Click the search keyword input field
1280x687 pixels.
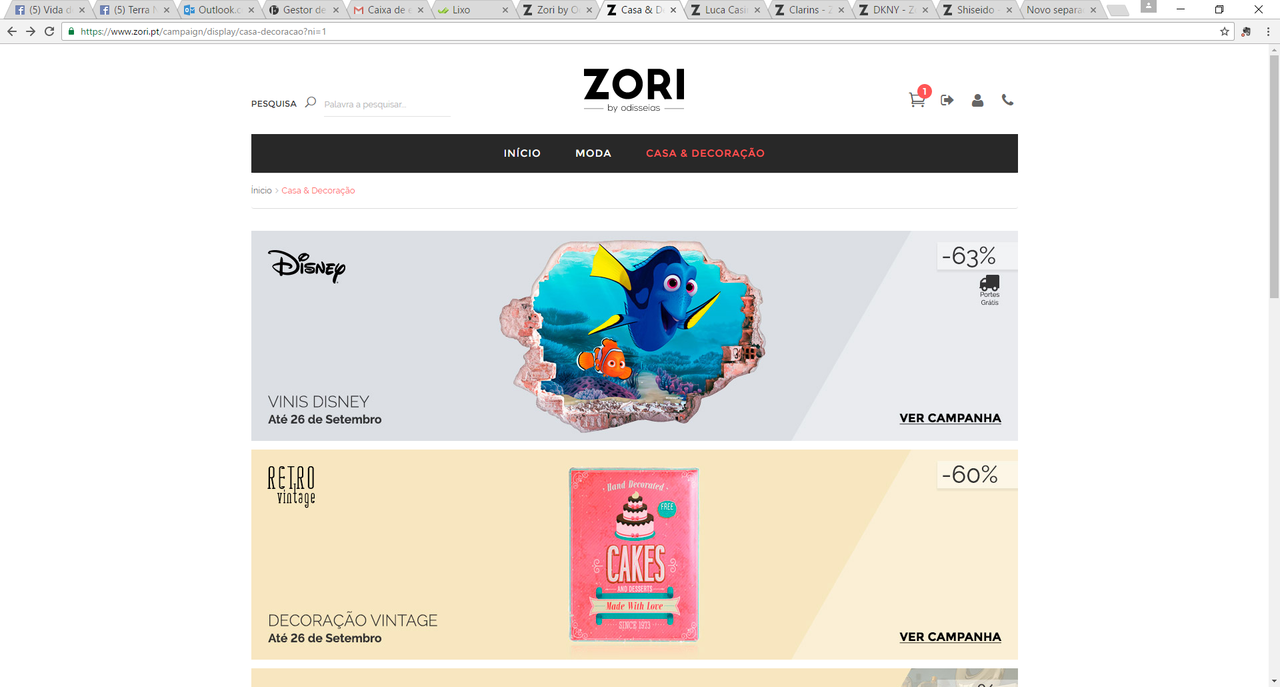[387, 104]
